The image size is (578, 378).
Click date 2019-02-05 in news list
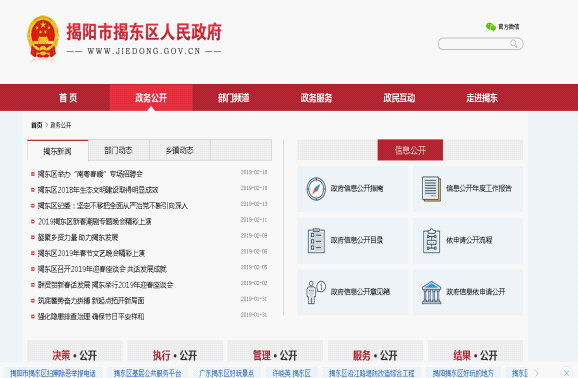pyautogui.click(x=254, y=267)
